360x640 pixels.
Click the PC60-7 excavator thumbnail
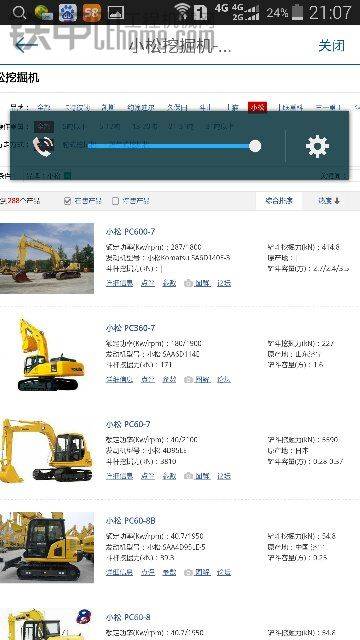click(x=47, y=451)
